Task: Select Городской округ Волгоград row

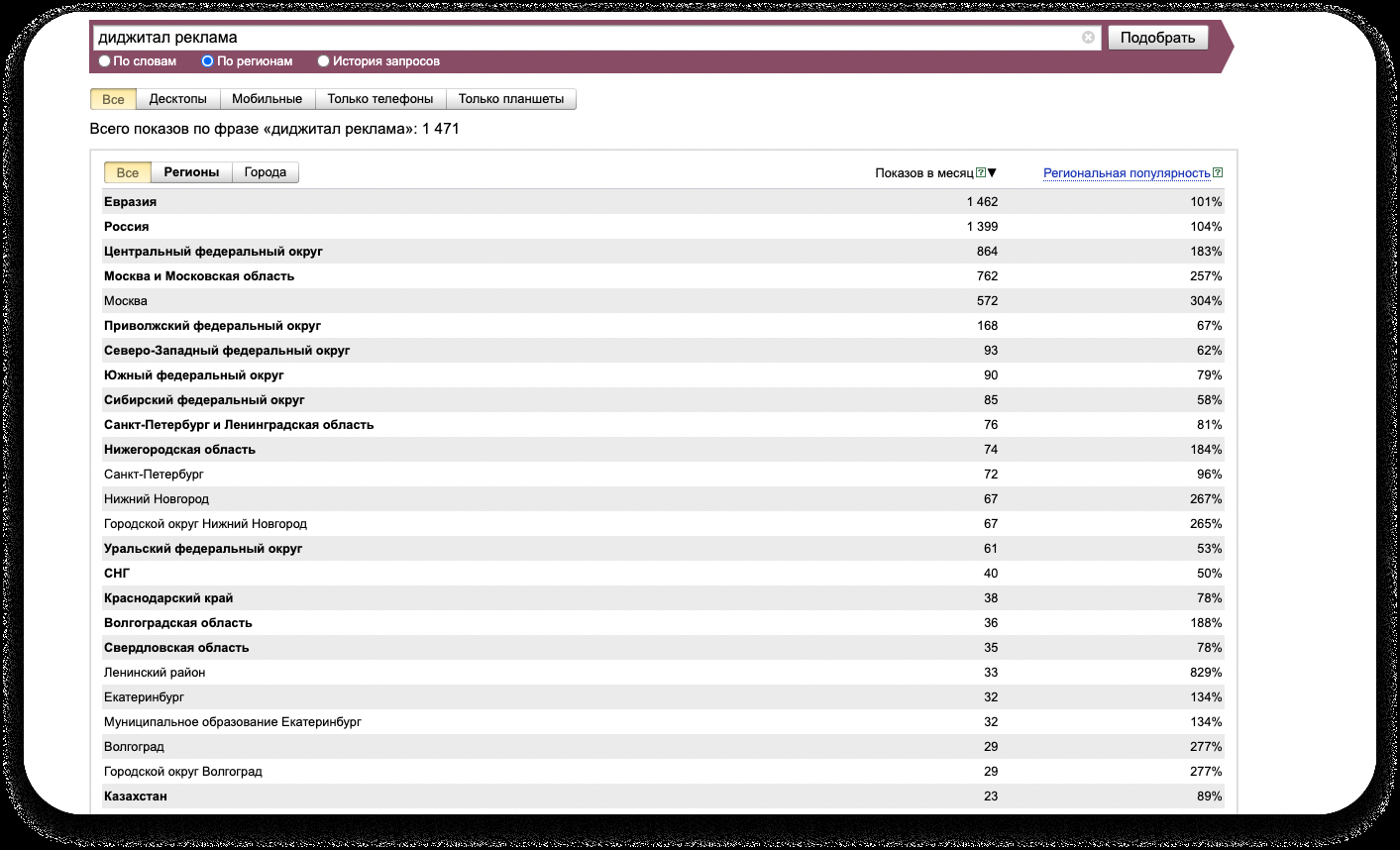Action: point(664,772)
